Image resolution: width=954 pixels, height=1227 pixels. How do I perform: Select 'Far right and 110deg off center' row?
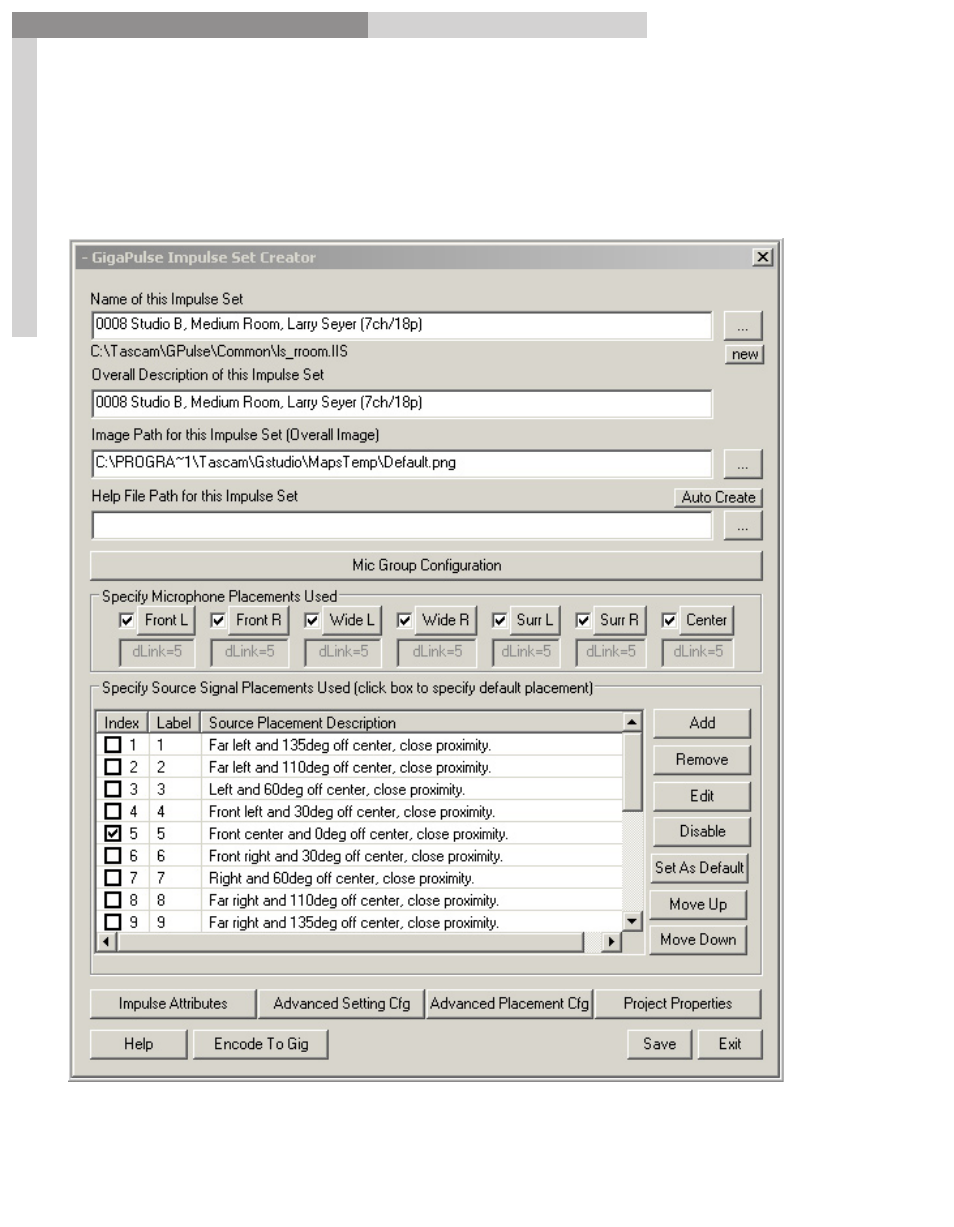(360, 900)
